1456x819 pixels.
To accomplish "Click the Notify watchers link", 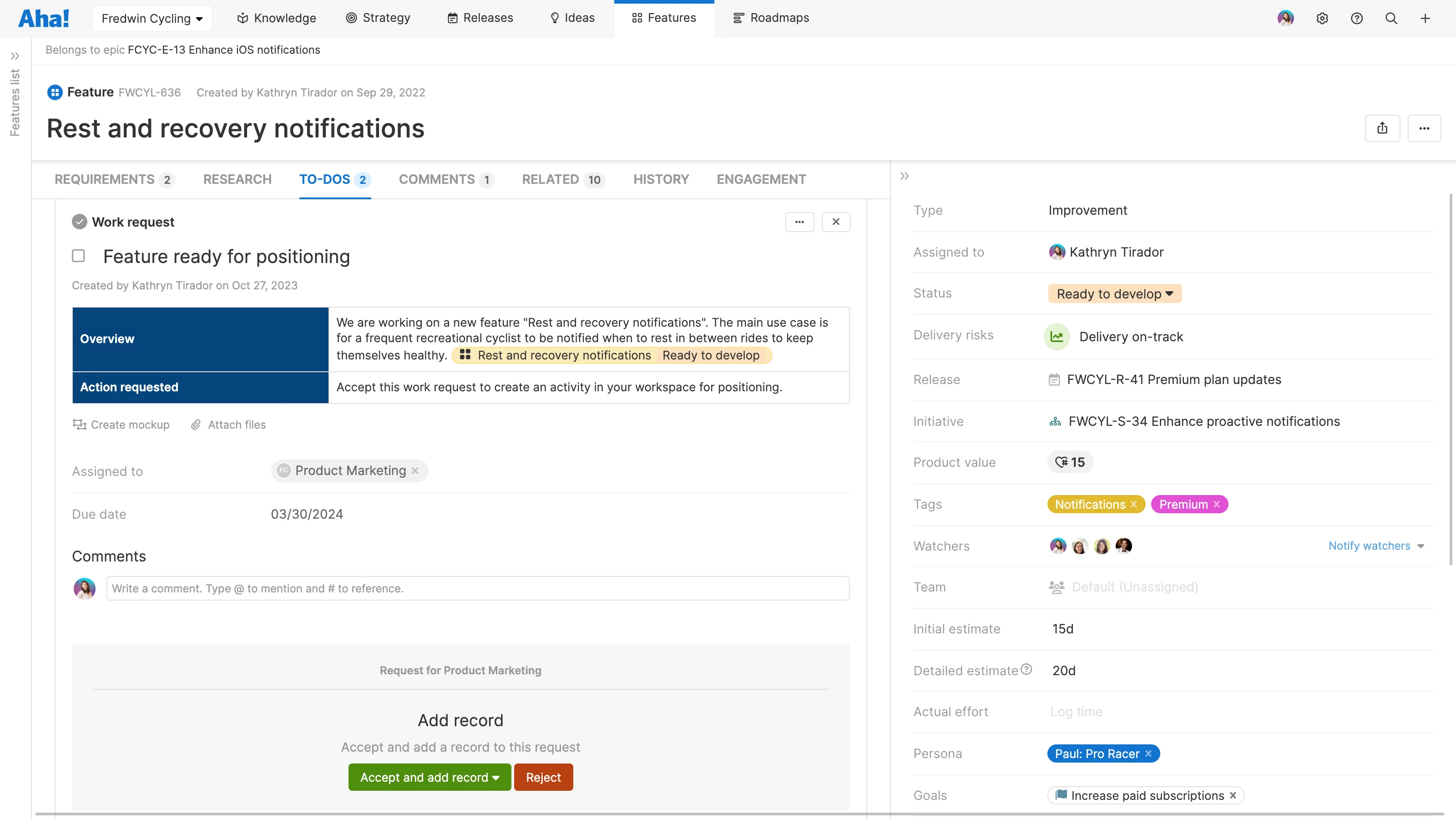I will point(1369,546).
